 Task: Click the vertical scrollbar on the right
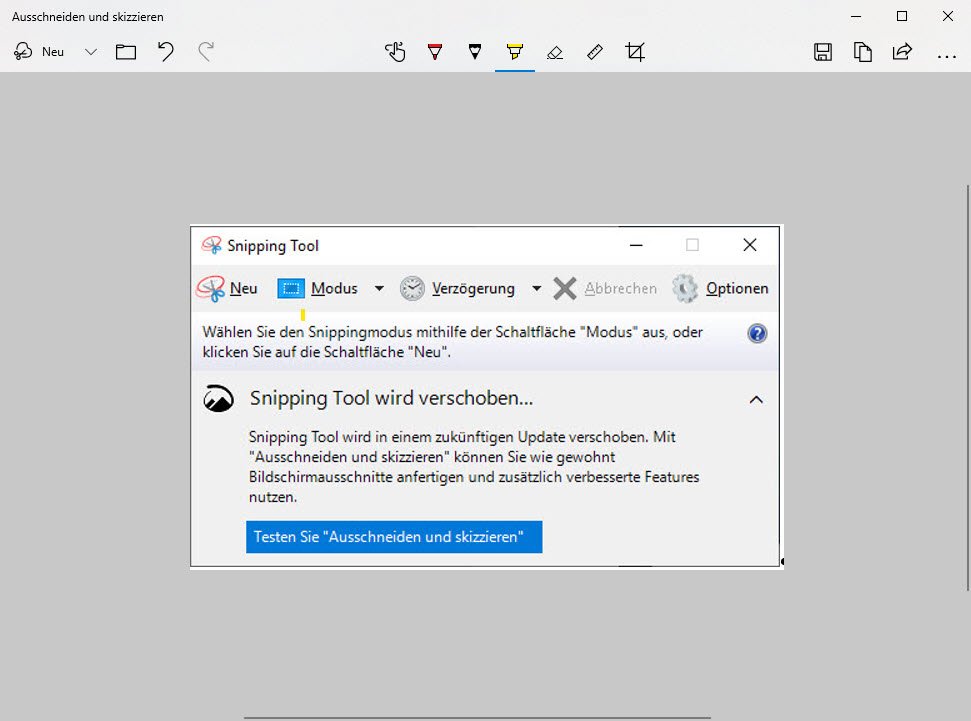(968, 388)
